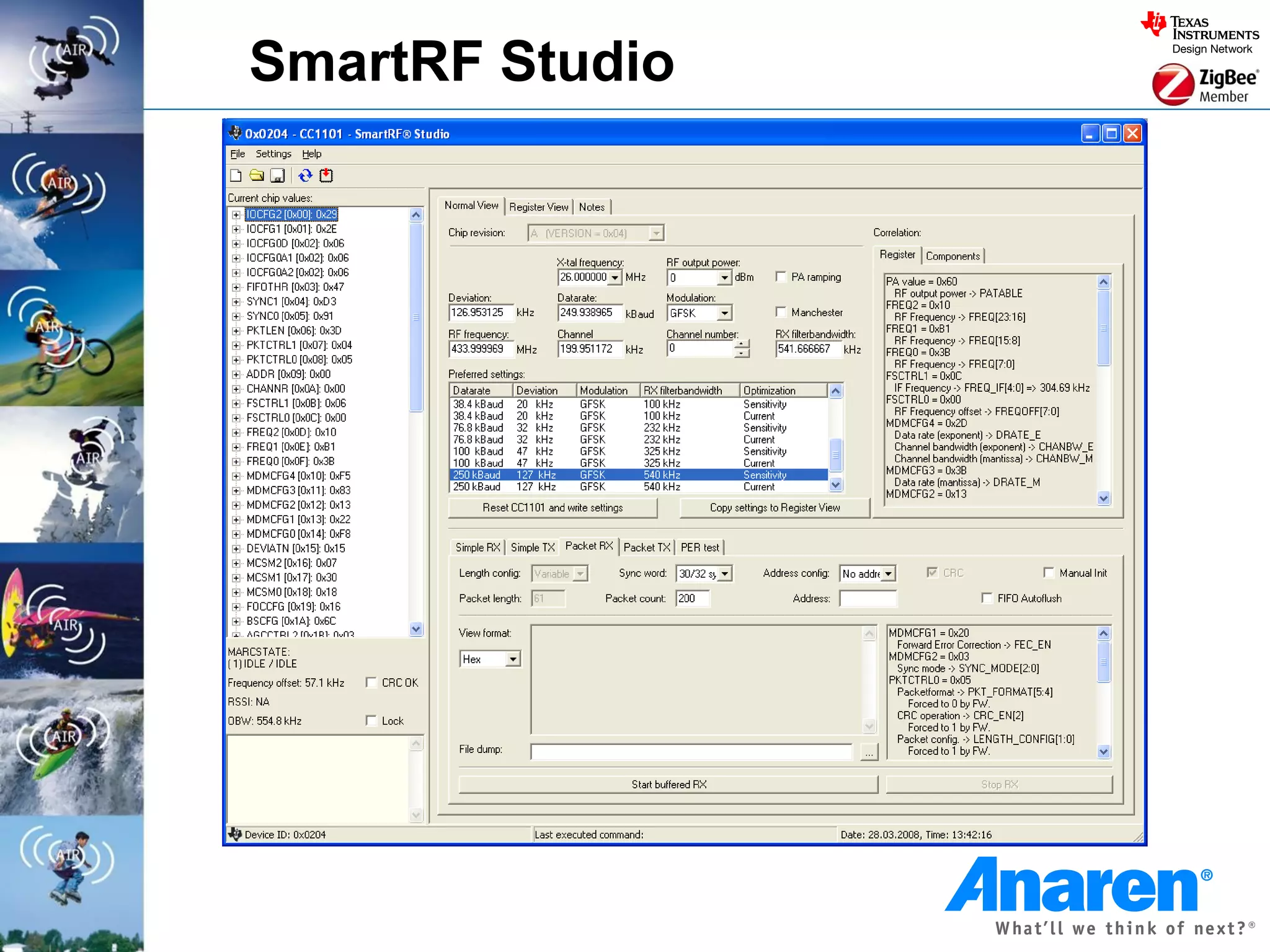Expand the DEVIATN register tree node
The height and width of the screenshot is (952, 1270).
coord(236,549)
